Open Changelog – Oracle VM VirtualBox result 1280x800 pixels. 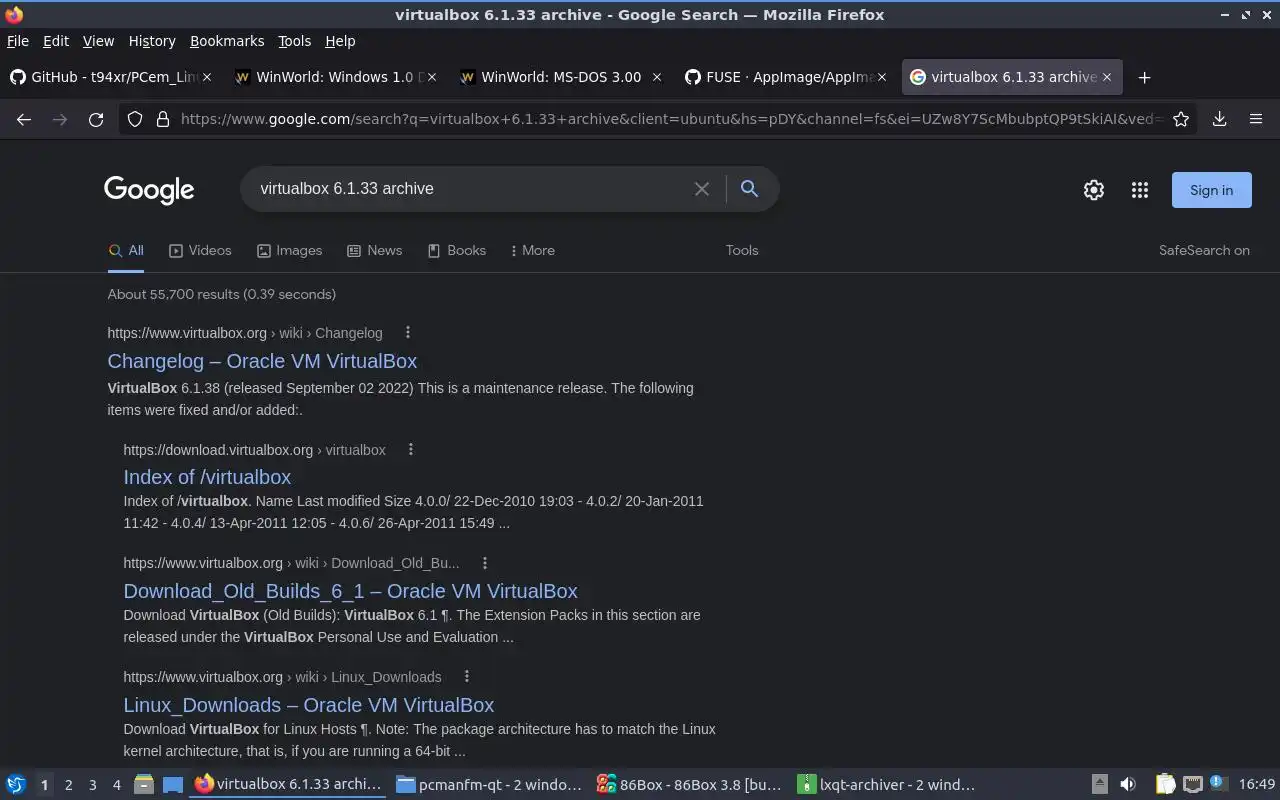262,361
